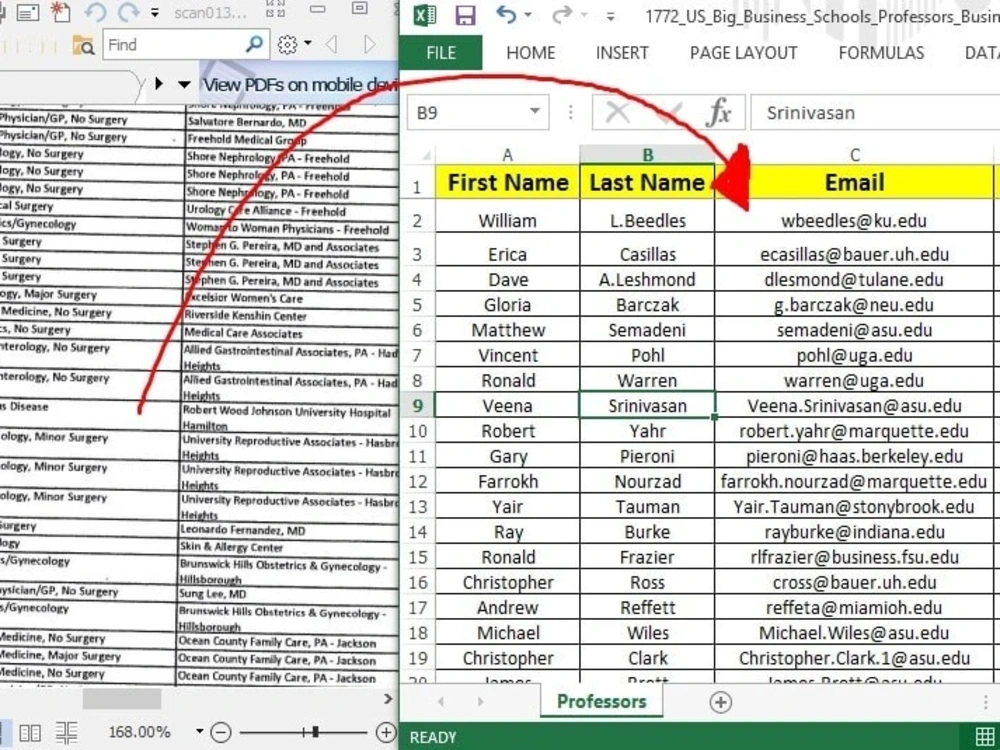
Task: Select the cell with Casillas
Action: pyautogui.click(x=647, y=254)
